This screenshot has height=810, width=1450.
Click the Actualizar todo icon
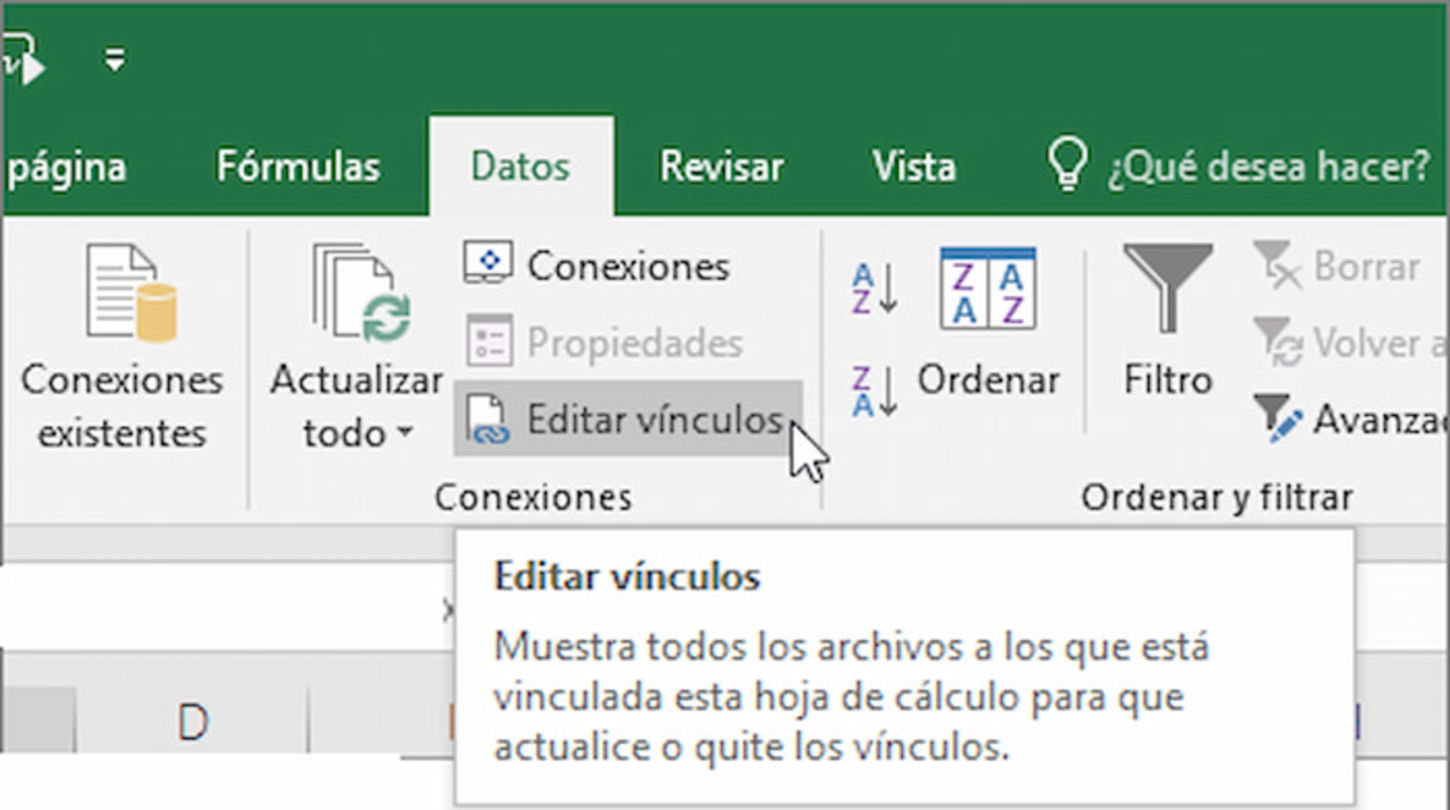click(x=361, y=293)
